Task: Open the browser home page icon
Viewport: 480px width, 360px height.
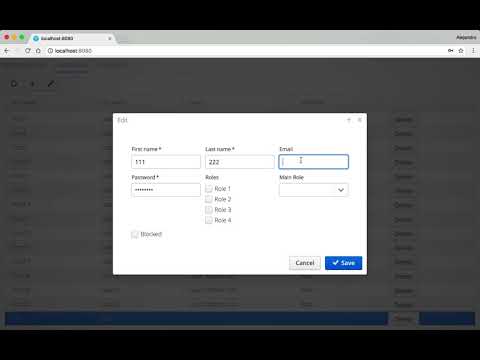Action: pos(38,51)
